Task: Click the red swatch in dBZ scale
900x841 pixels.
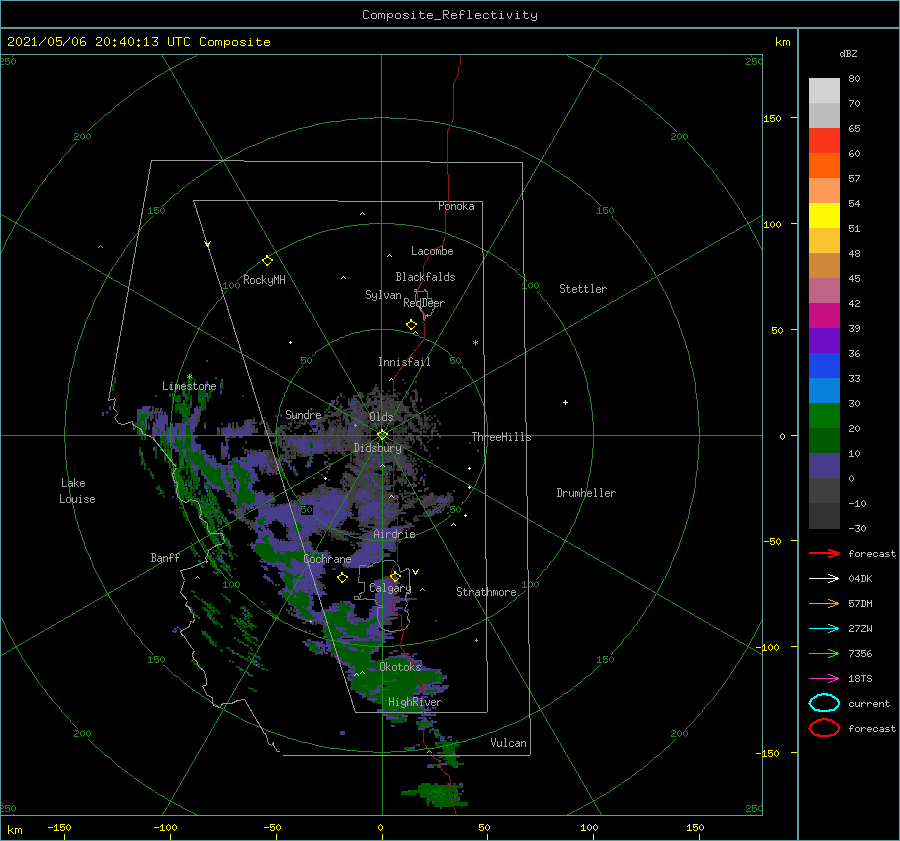Action: click(x=824, y=141)
